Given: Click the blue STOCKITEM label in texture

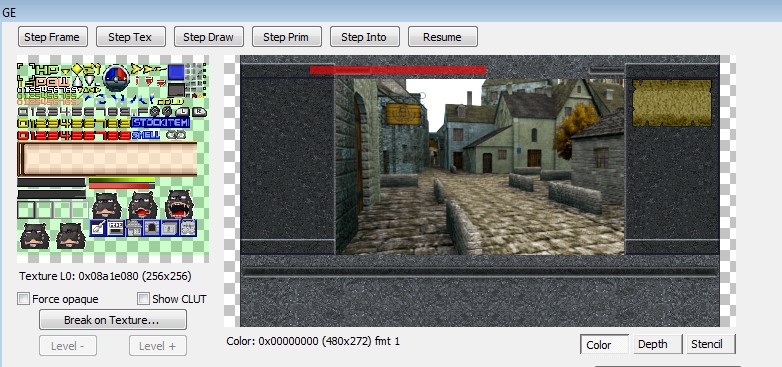Looking at the screenshot, I should coord(161,123).
